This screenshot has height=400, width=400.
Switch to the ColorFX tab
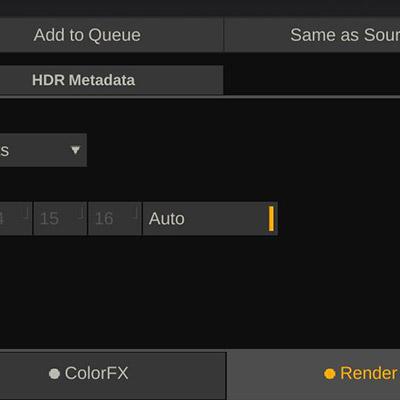[113, 375]
